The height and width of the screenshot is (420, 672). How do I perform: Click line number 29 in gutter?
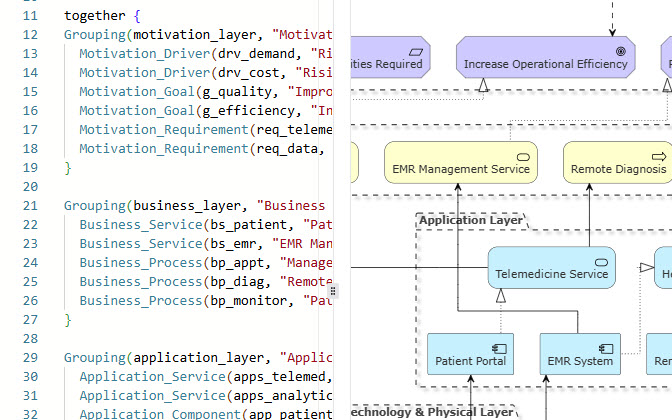pyautogui.click(x=30, y=357)
